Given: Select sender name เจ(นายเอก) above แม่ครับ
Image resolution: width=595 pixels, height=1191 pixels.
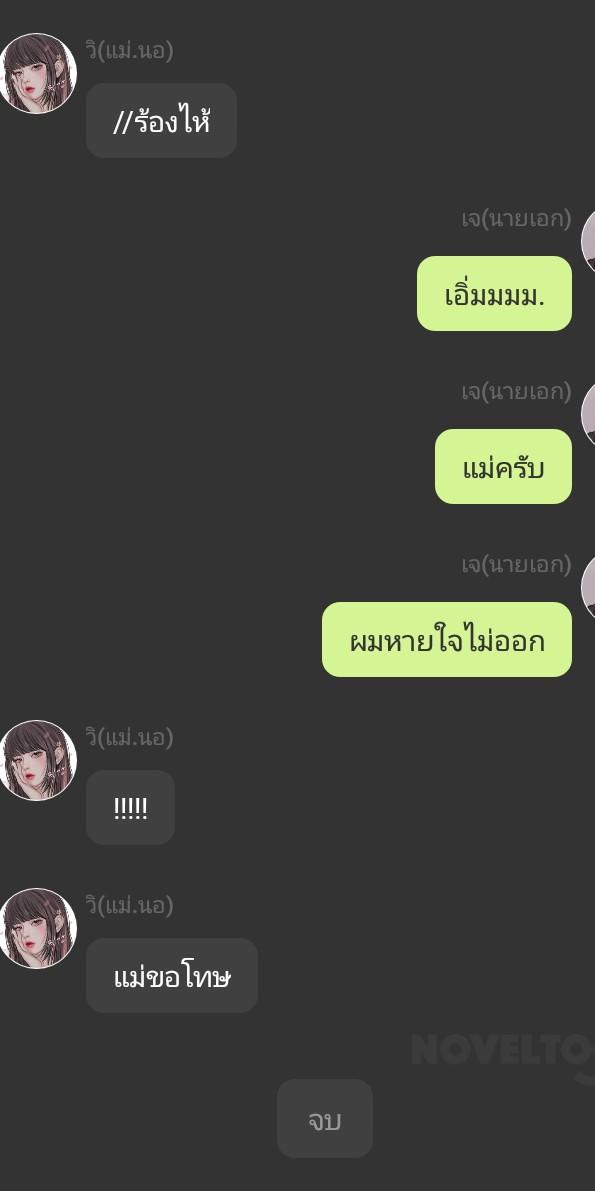Looking at the screenshot, I should 516,392.
